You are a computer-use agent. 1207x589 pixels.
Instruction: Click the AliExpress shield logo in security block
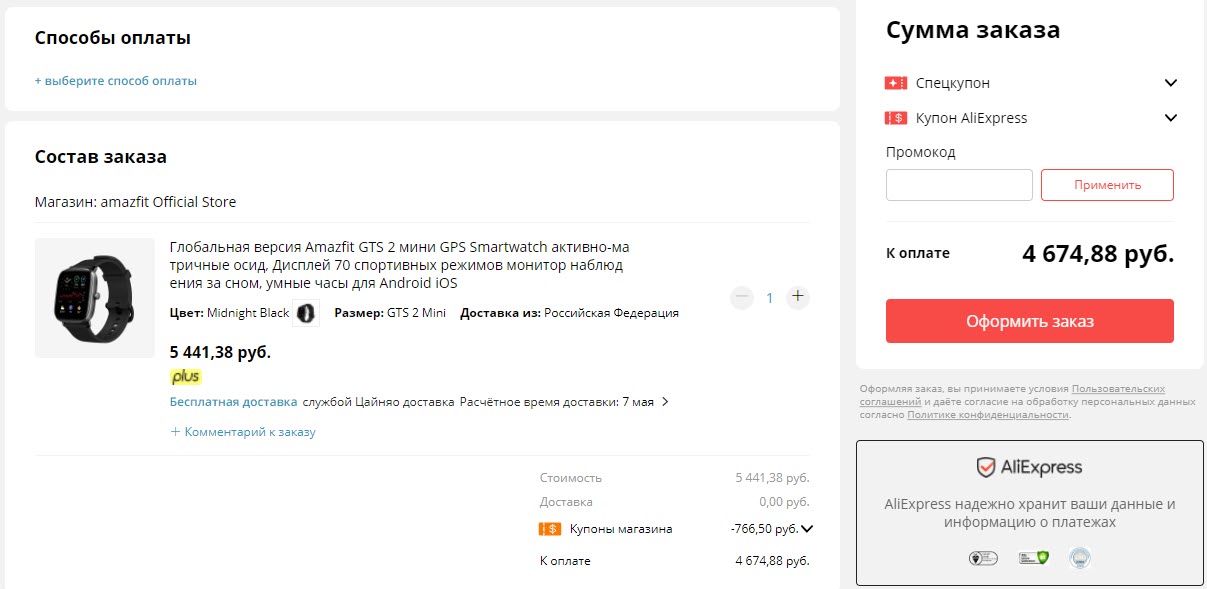(985, 466)
